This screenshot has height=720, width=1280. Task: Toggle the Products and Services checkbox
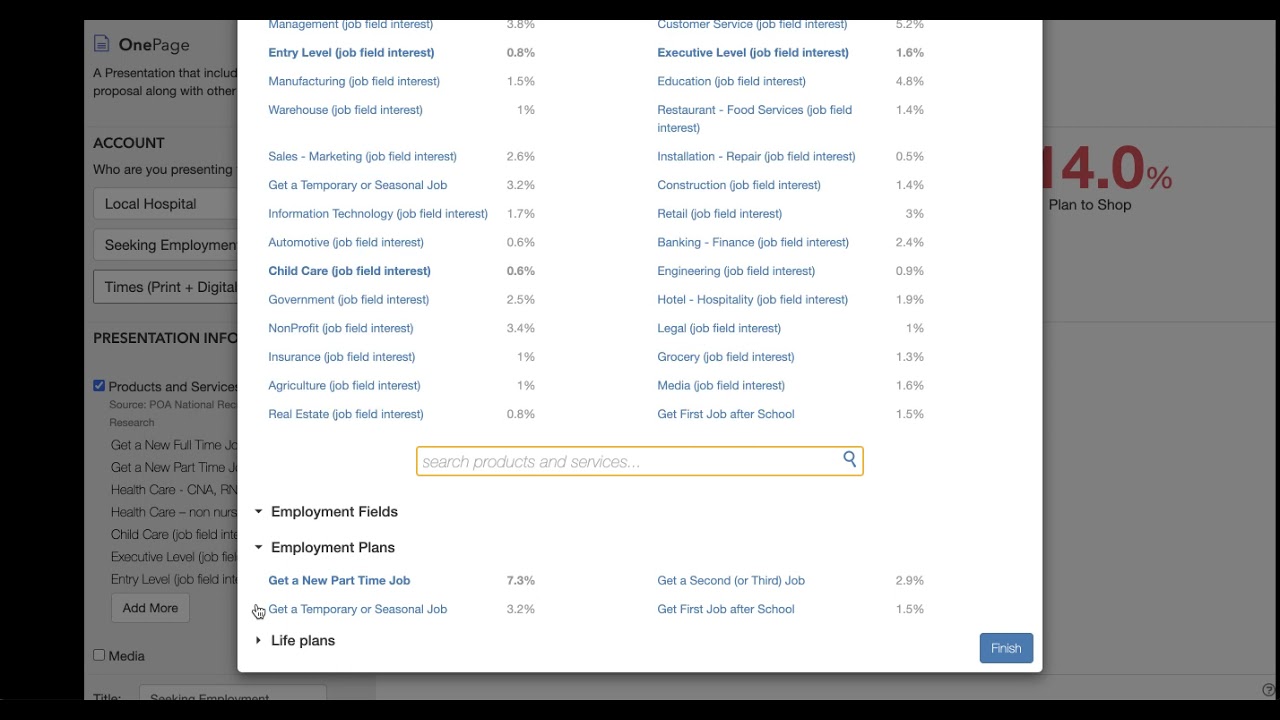tap(99, 385)
